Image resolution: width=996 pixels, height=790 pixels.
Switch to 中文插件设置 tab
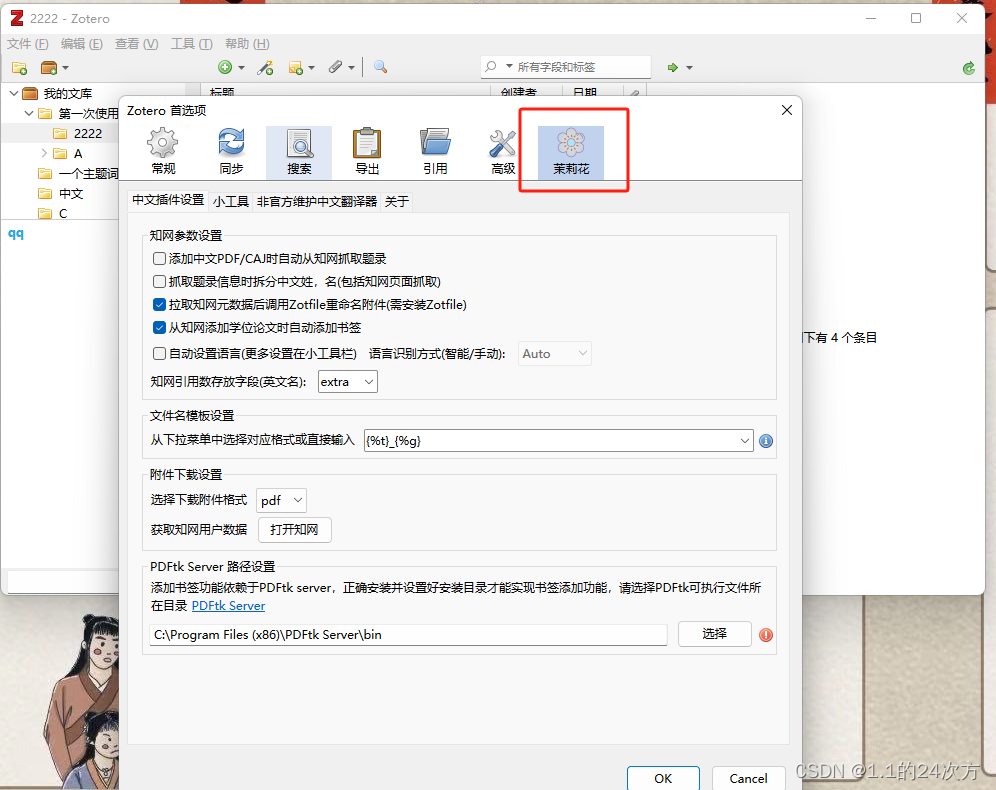pos(168,200)
